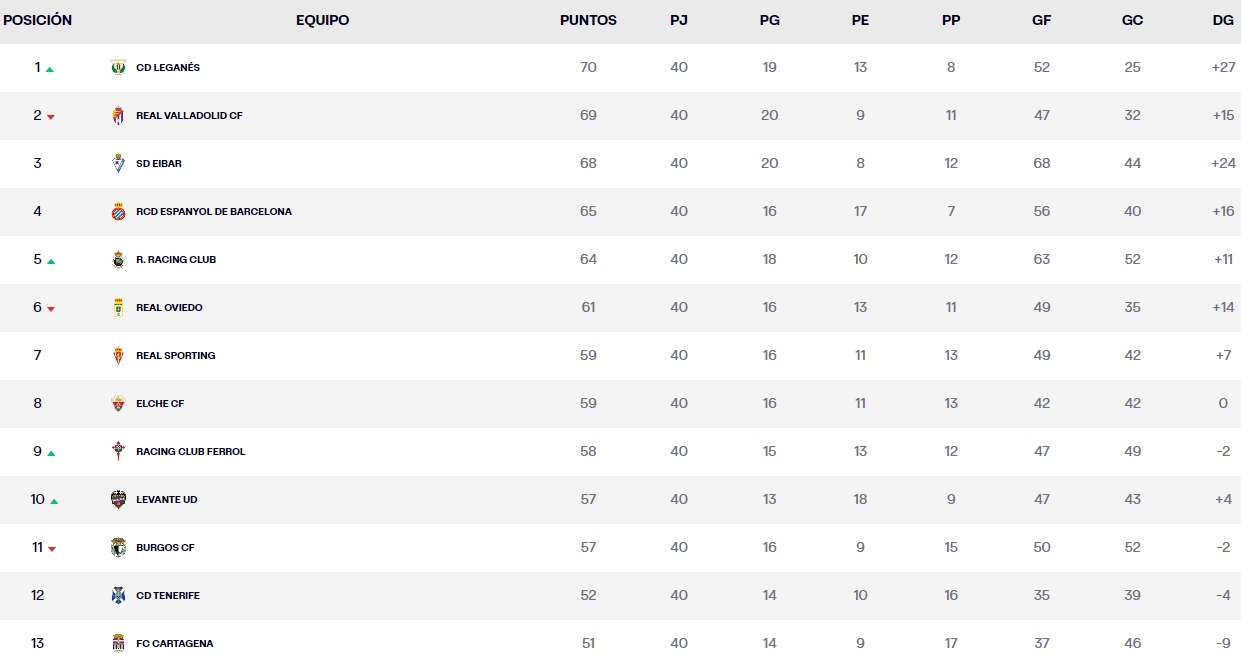Click the EQUIPO column header
The width and height of the screenshot is (1241, 662).
point(322,20)
